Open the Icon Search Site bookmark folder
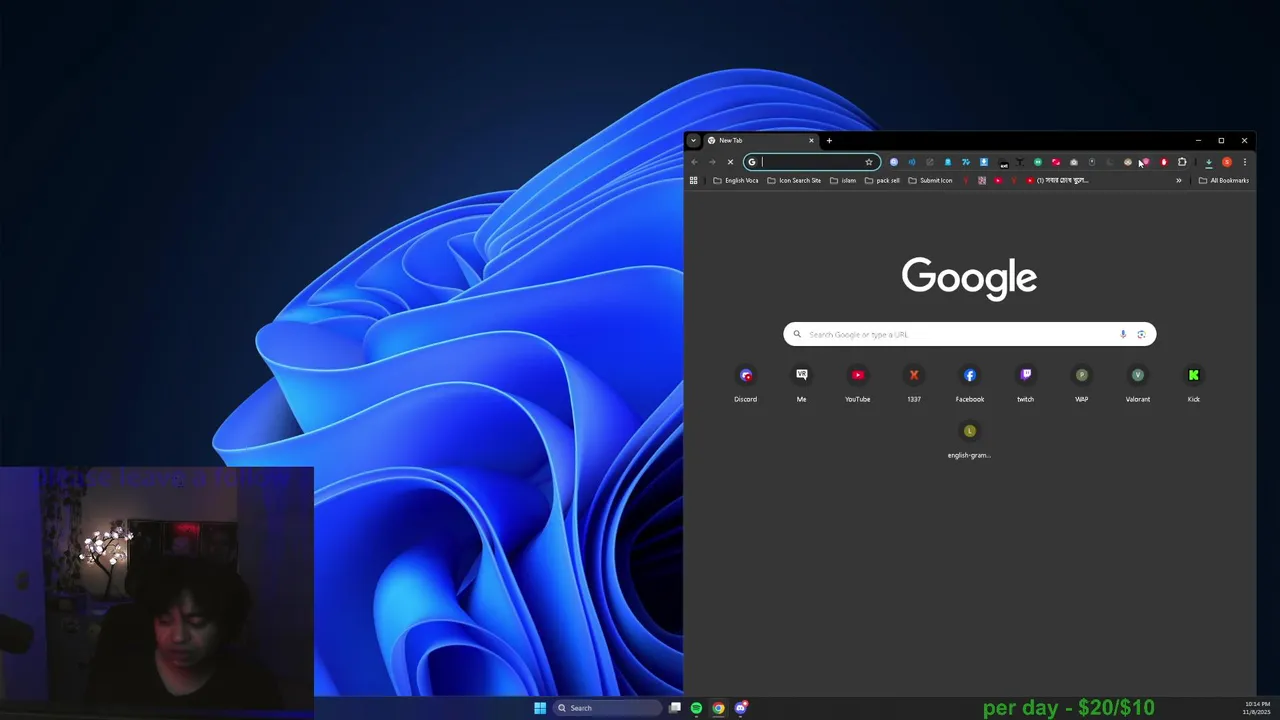 (794, 181)
